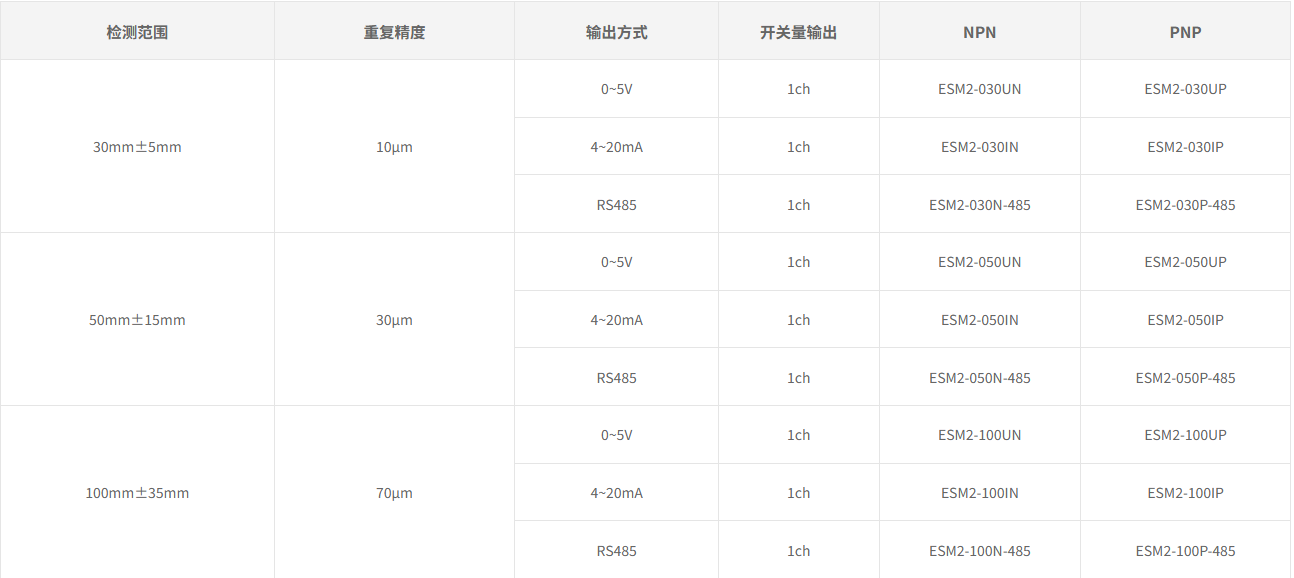1294x578 pixels.
Task: Select the 输出方式 column header
Action: click(x=616, y=32)
